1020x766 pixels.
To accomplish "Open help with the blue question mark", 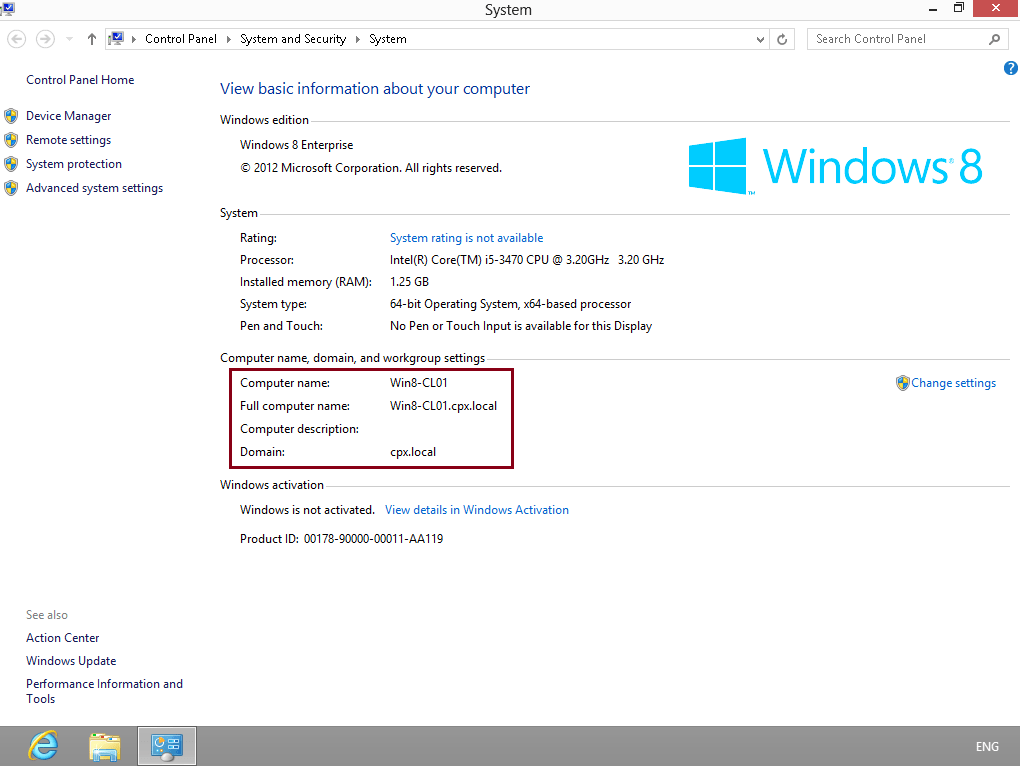I will click(1011, 68).
